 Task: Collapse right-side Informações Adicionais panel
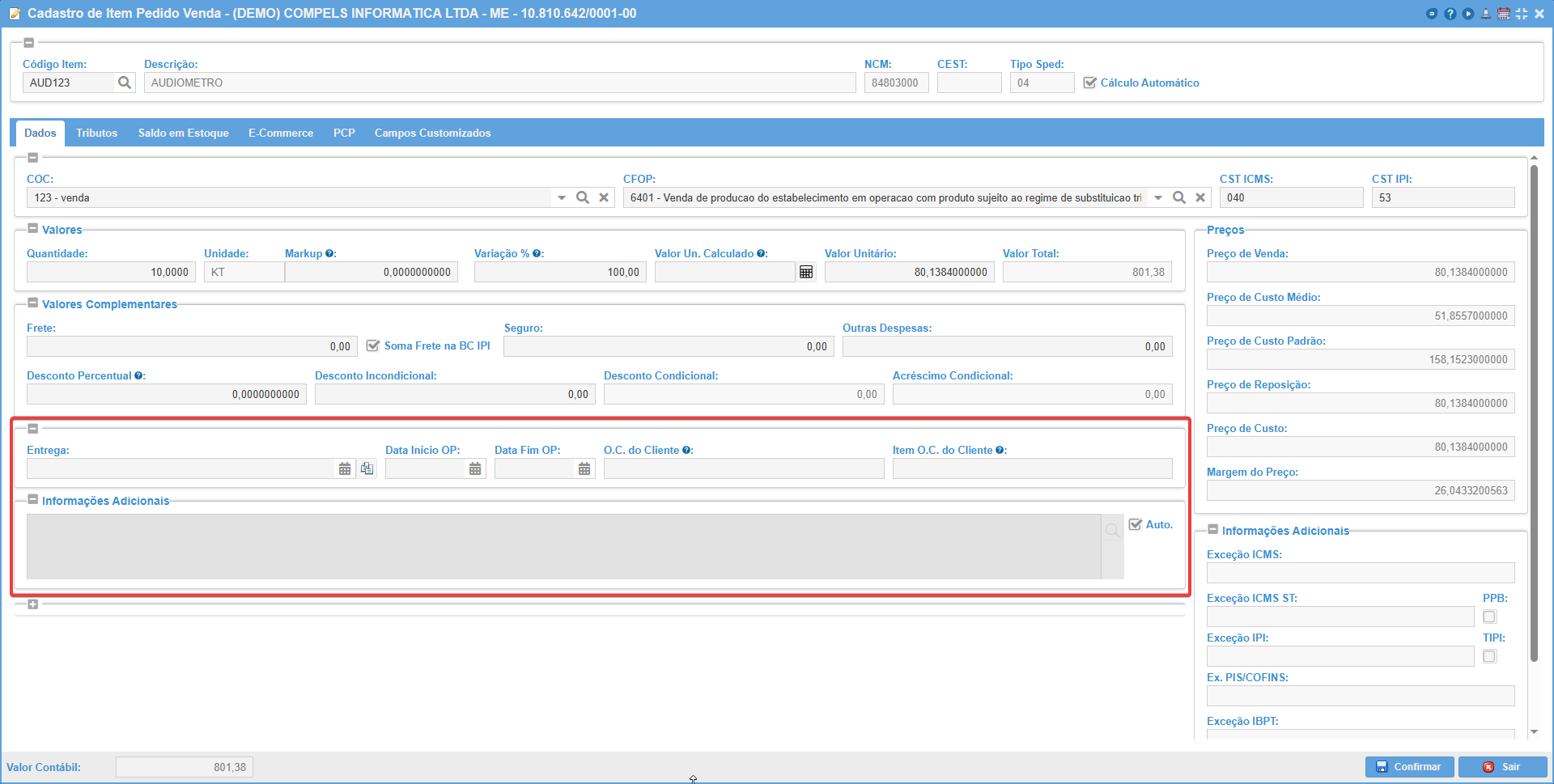[x=1213, y=529]
